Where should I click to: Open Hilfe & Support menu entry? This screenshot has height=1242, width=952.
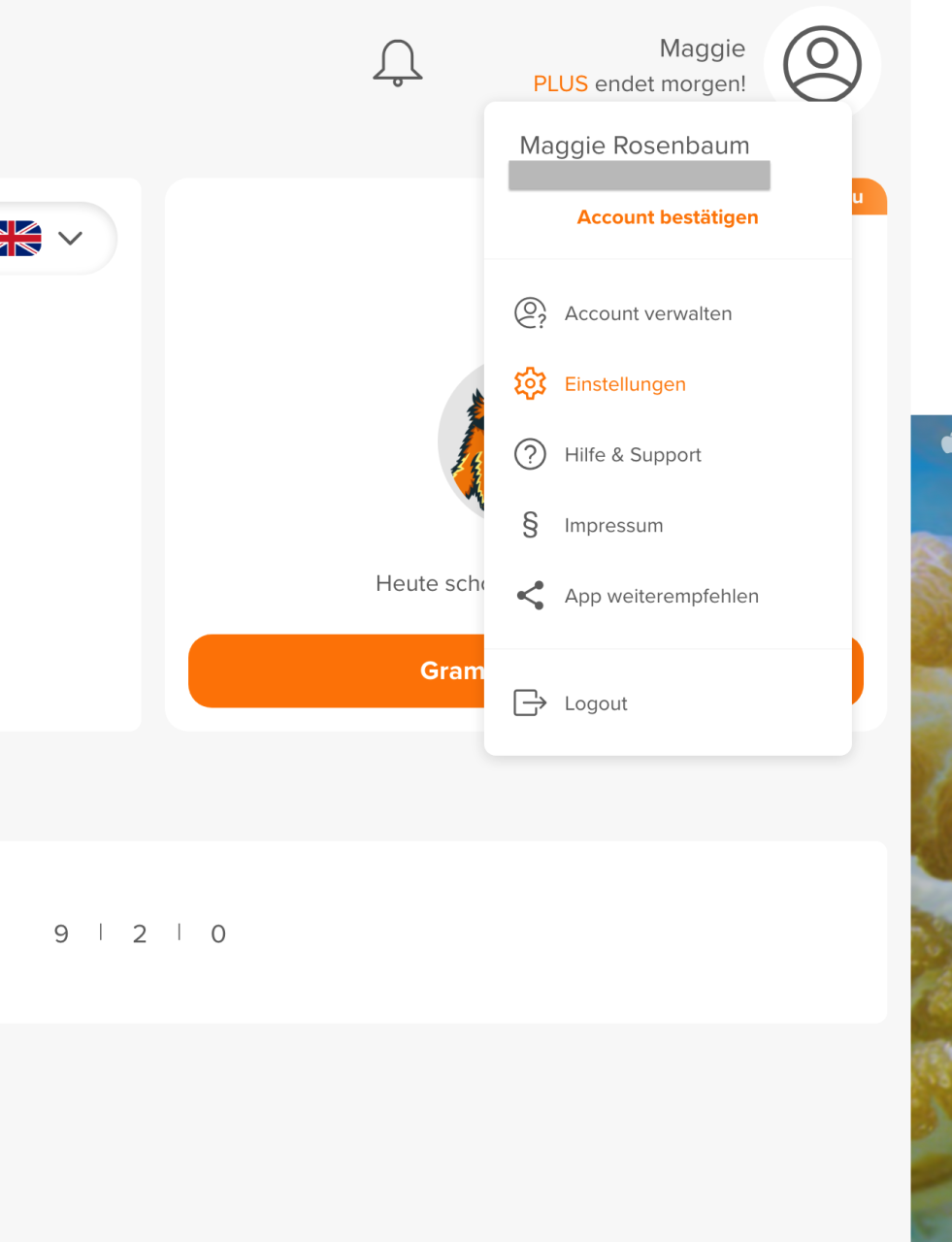[x=668, y=454]
